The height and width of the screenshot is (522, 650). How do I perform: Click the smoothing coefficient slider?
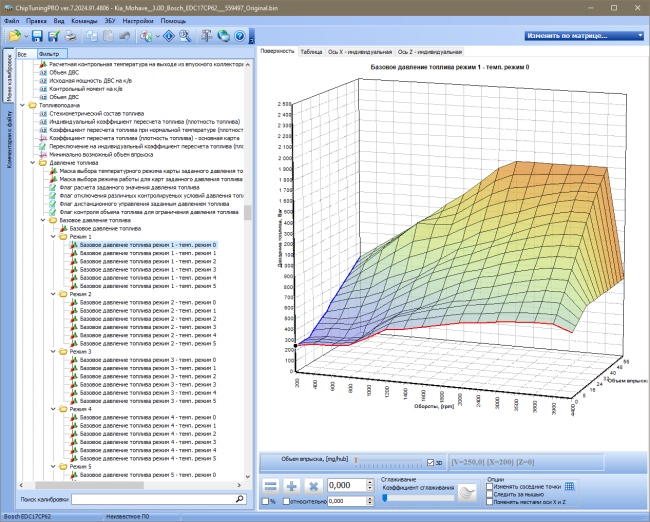click(x=418, y=498)
